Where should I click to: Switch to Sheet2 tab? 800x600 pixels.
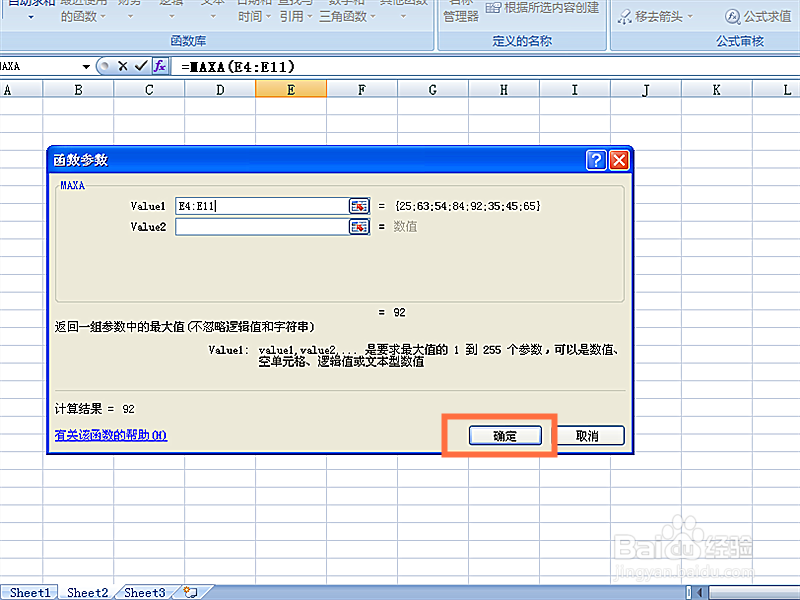tap(87, 592)
